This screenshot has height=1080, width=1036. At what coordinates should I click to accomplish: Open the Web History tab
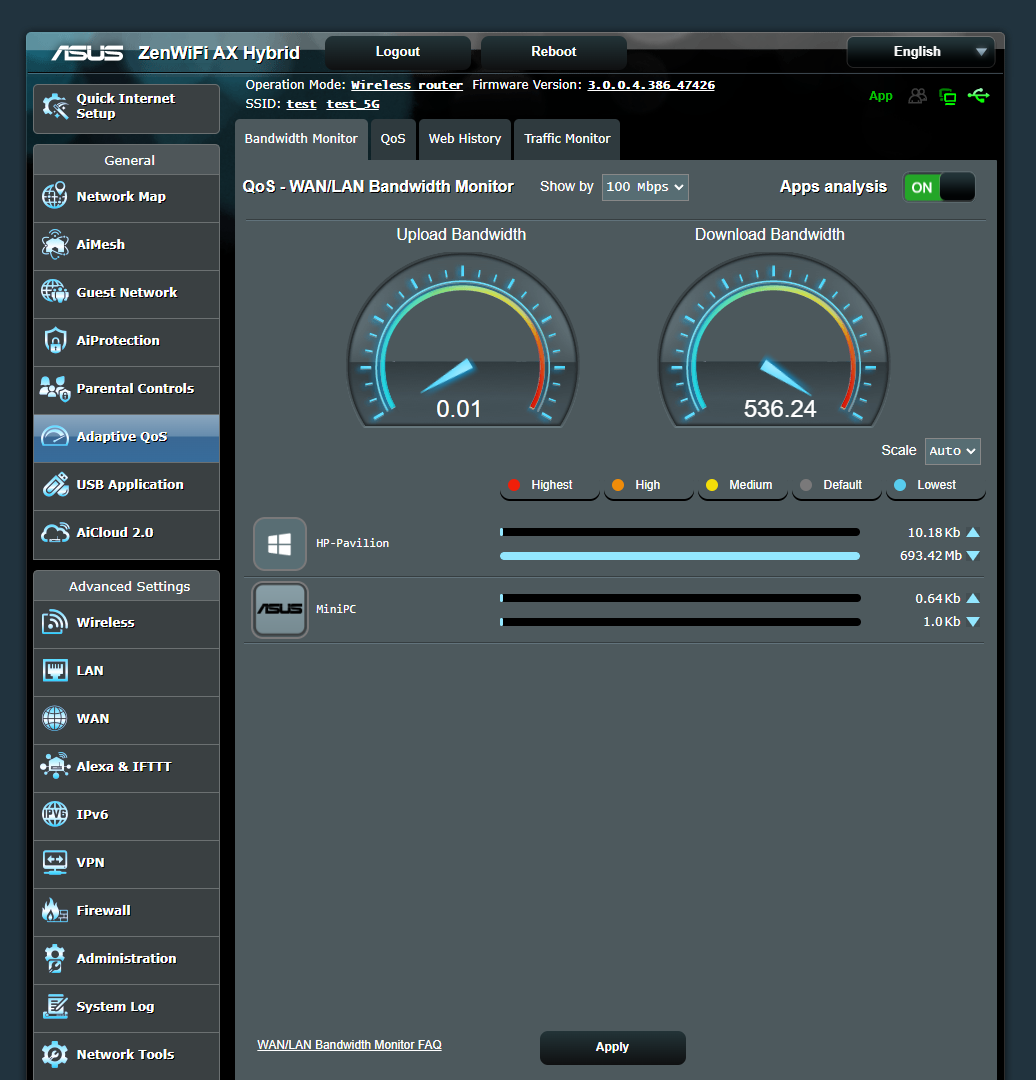point(464,139)
